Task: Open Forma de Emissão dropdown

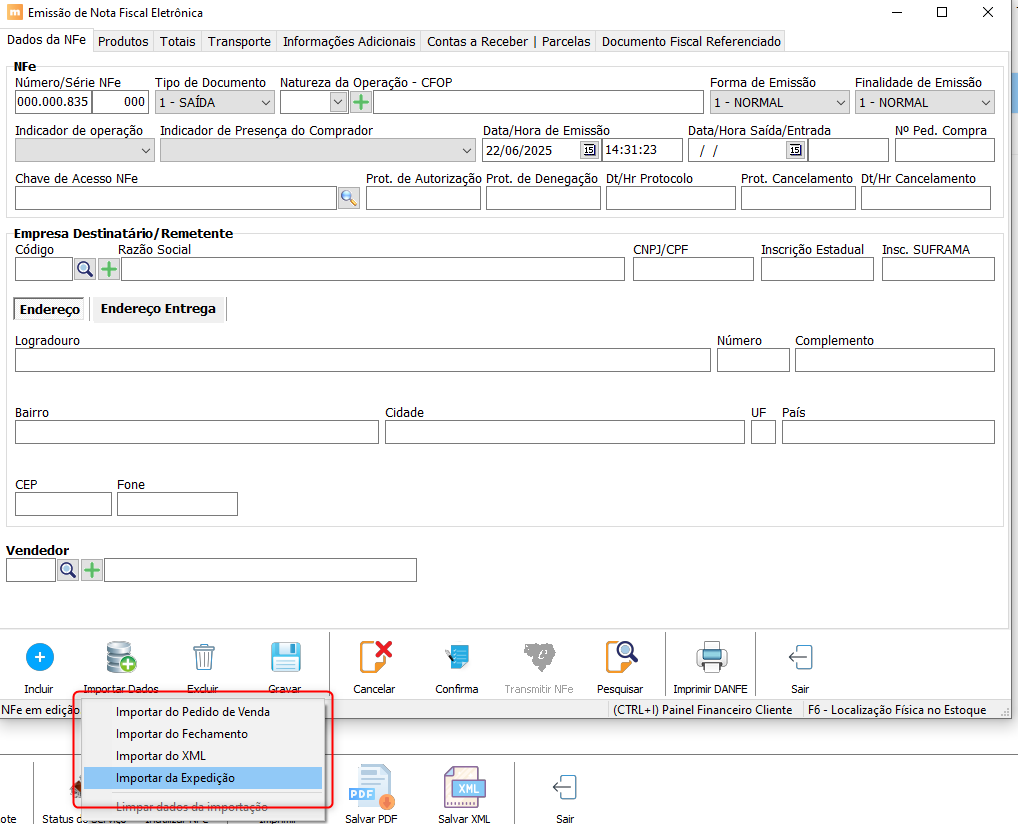Action: click(x=839, y=102)
